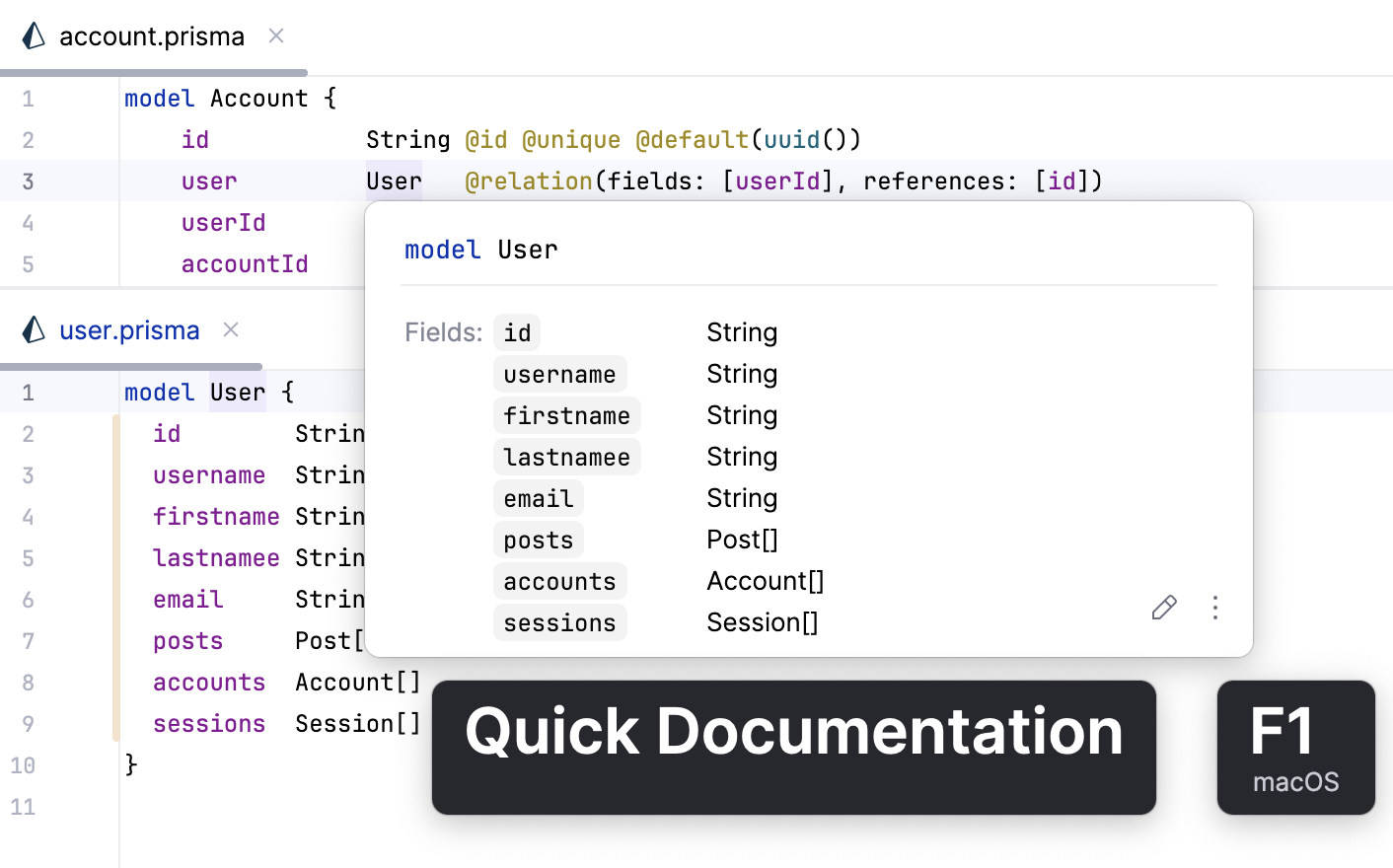
Task: Select the firstname field chip
Action: pos(566,415)
